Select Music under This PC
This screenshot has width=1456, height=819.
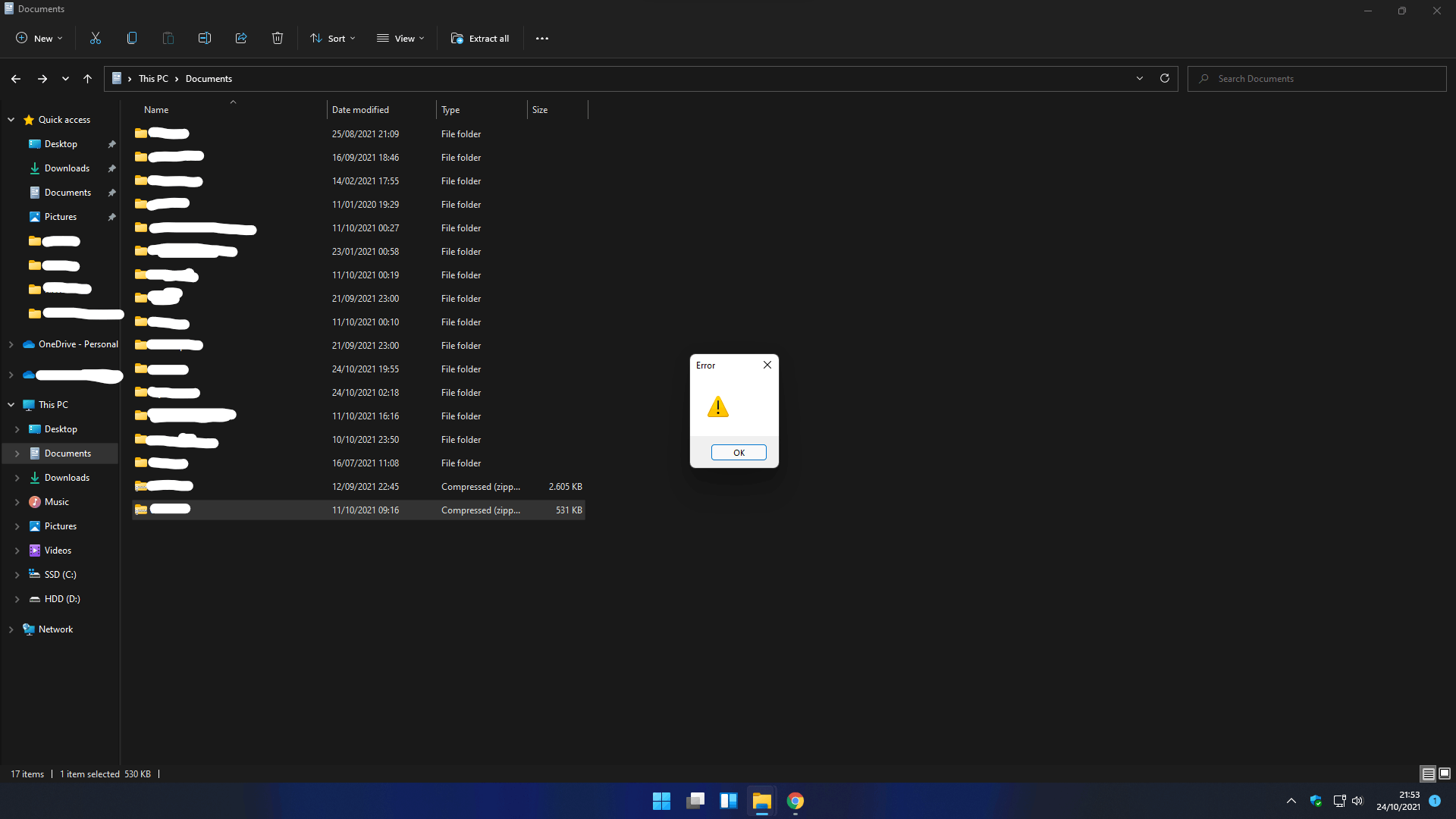(56, 502)
